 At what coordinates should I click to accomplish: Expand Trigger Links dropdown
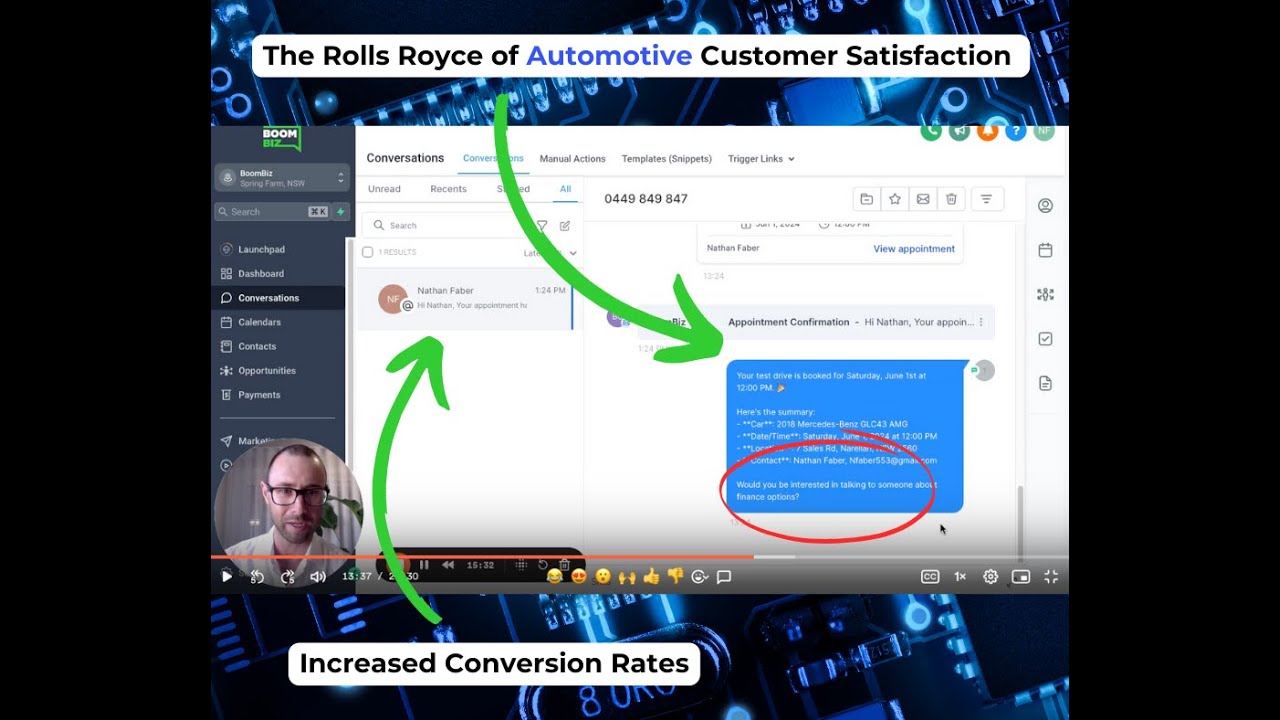761,159
